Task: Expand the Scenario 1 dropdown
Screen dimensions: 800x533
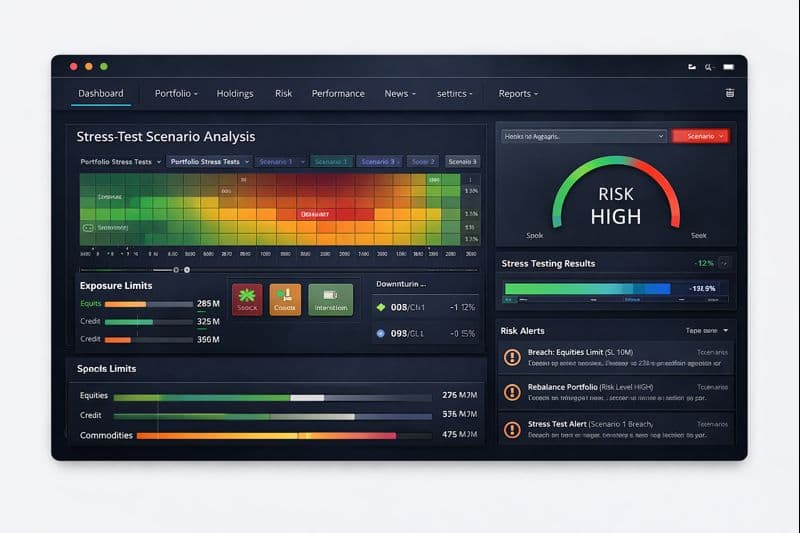Action: (x=281, y=162)
